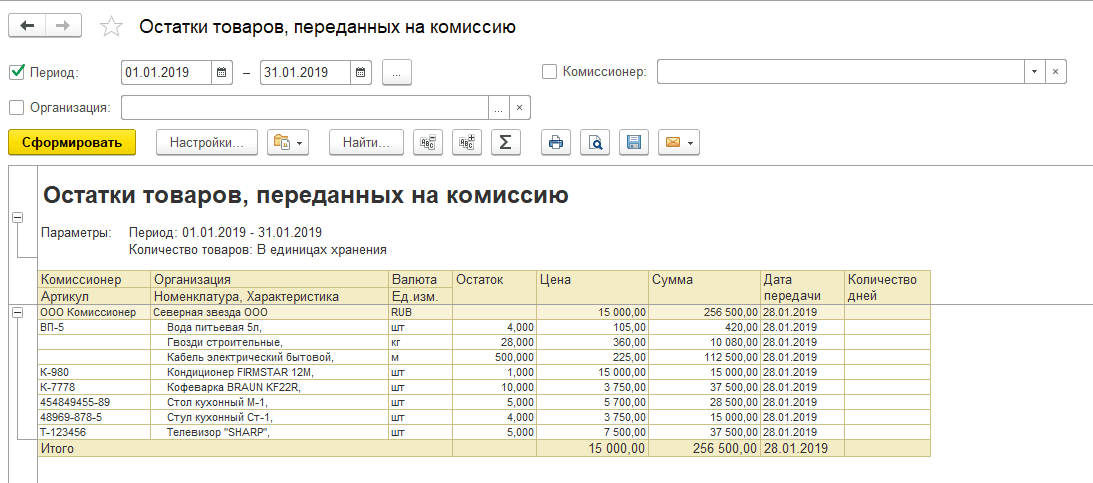This screenshot has width=1093, height=483.
Task: Expand all report groups icon
Action: (466, 143)
